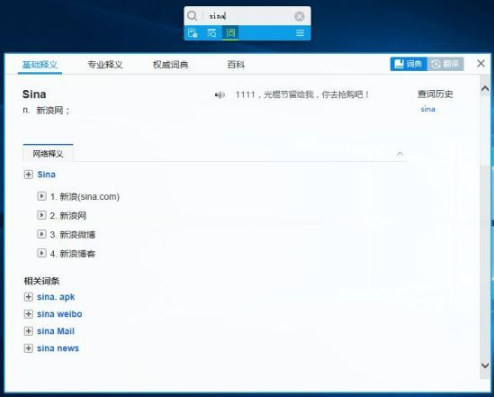
Task: Expand definition 3 新浪微博
Action: pyautogui.click(x=41, y=234)
